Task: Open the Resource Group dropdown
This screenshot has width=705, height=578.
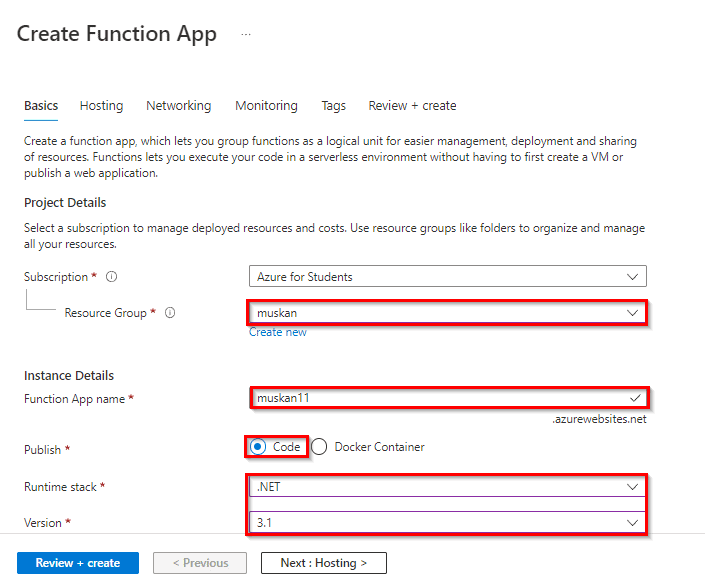Action: [448, 313]
